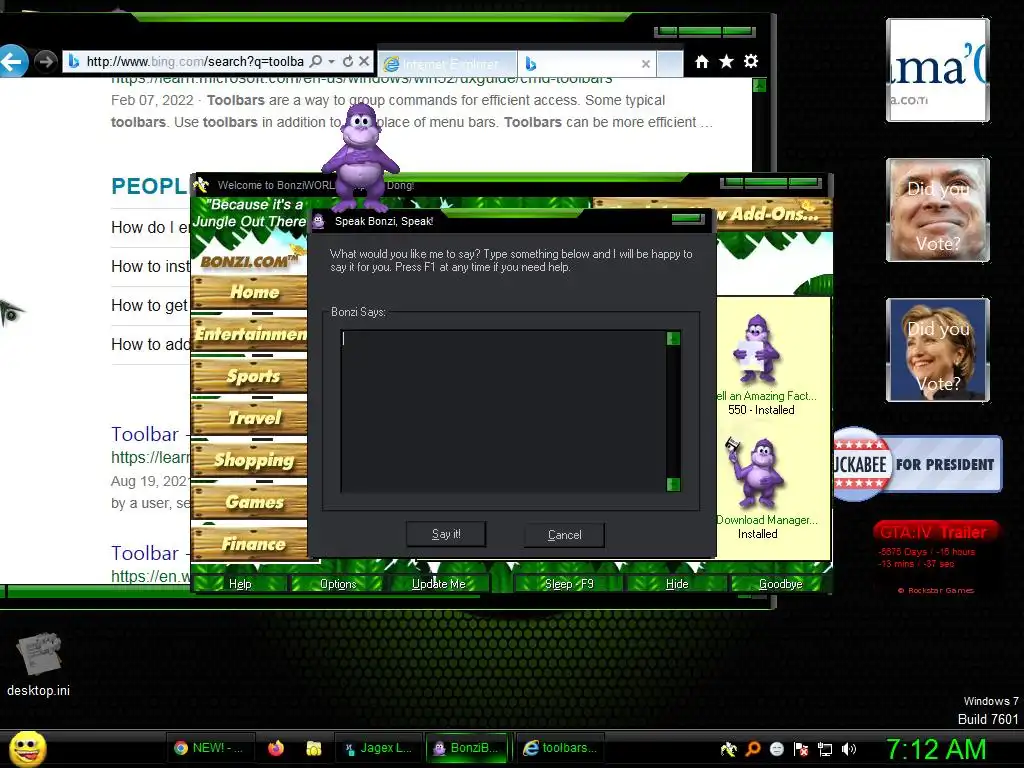The height and width of the screenshot is (768, 1024).
Task: Switch to Jagex Launcher taskbar item
Action: point(379,748)
